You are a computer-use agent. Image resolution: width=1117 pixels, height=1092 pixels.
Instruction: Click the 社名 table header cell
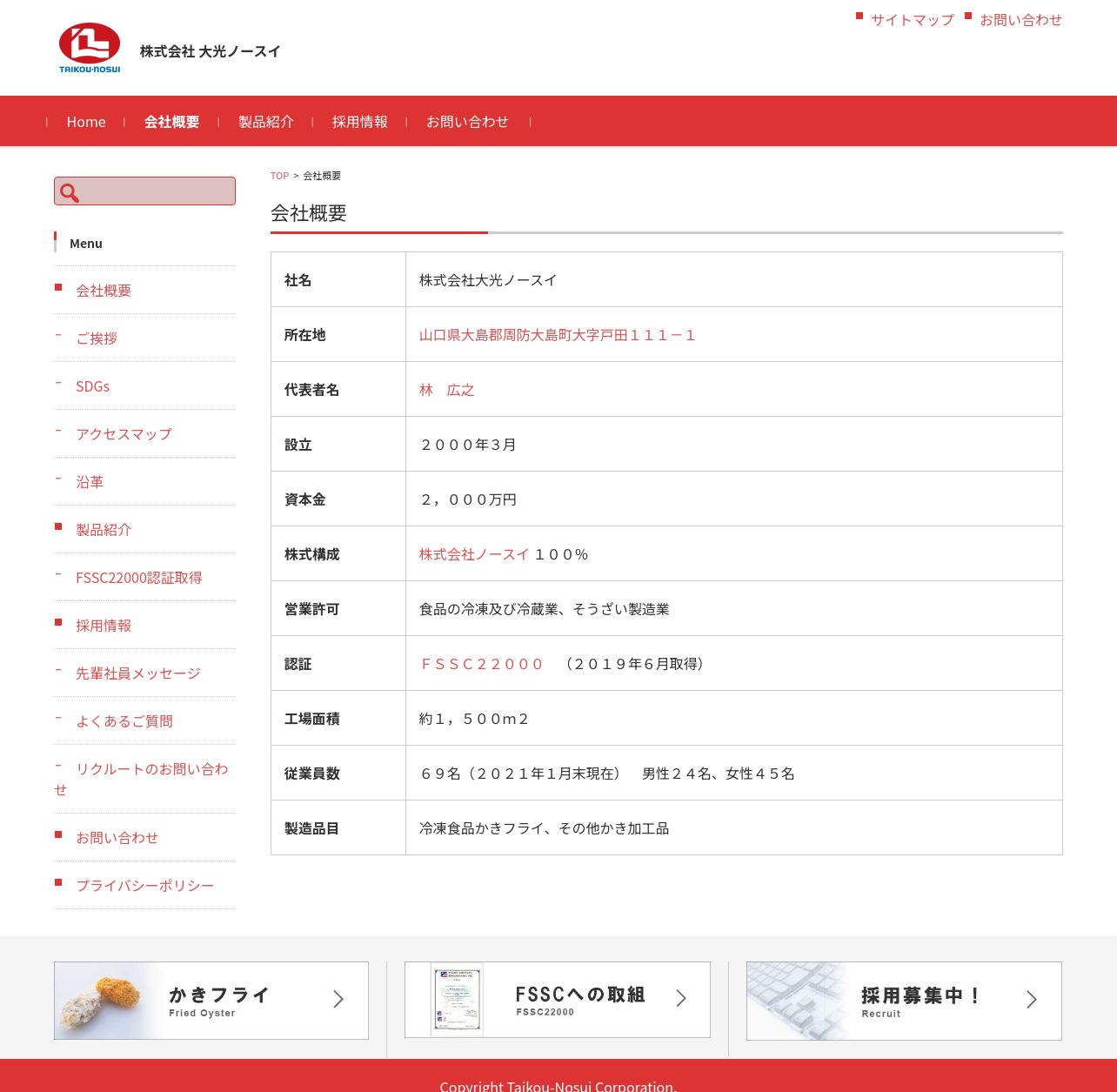tap(338, 279)
